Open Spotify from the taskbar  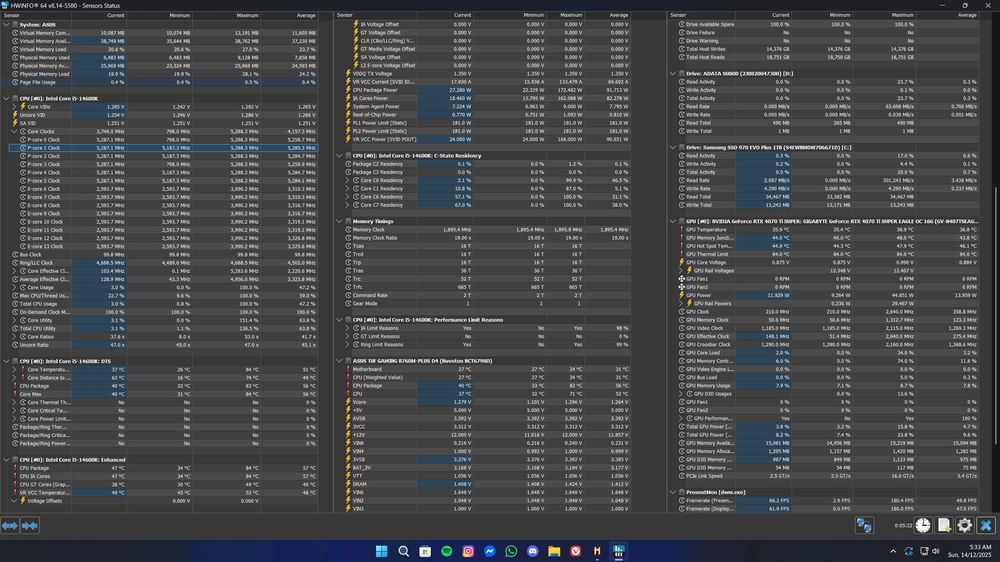(446, 551)
